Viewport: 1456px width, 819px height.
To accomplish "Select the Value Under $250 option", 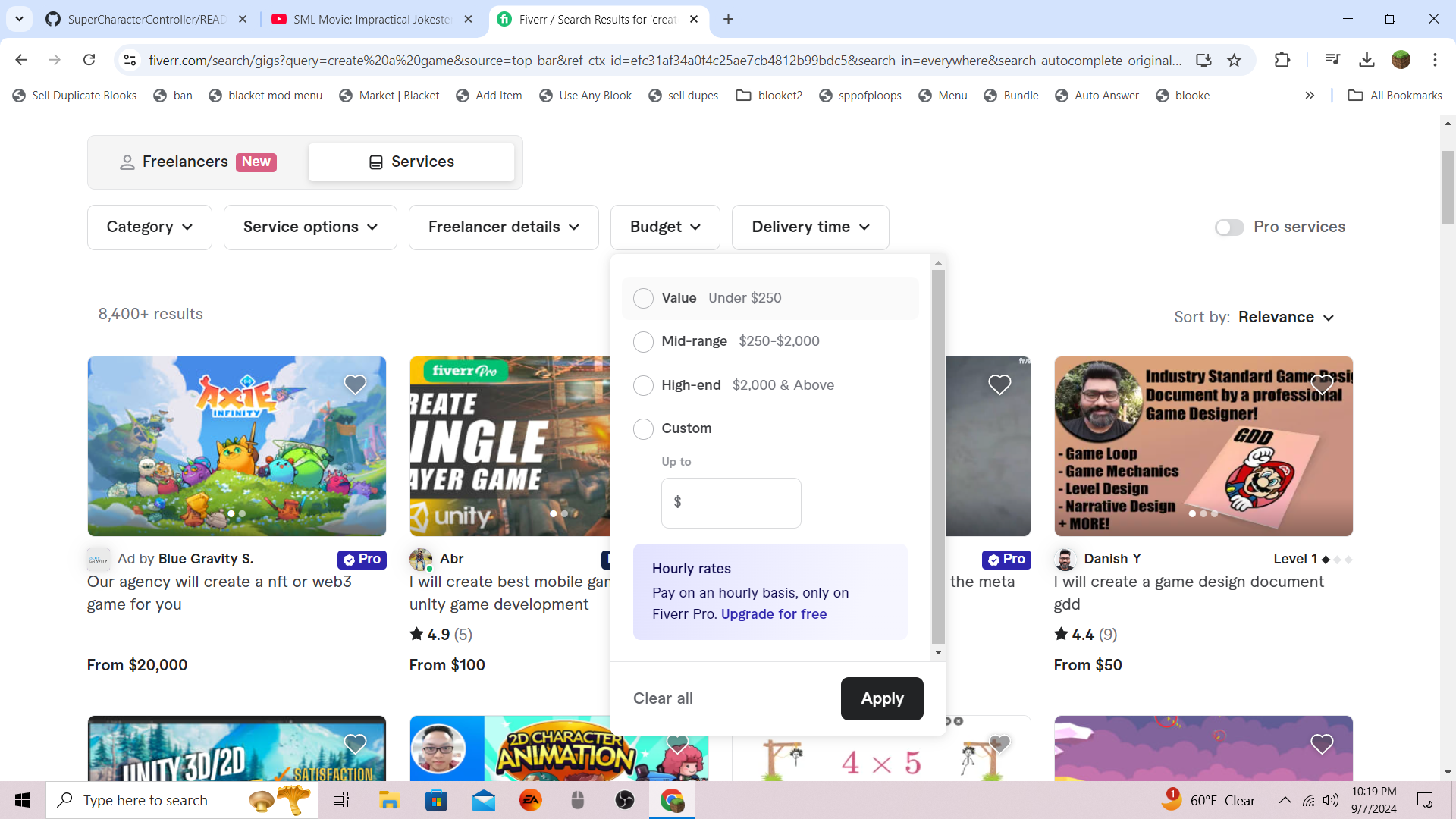I will 643,298.
